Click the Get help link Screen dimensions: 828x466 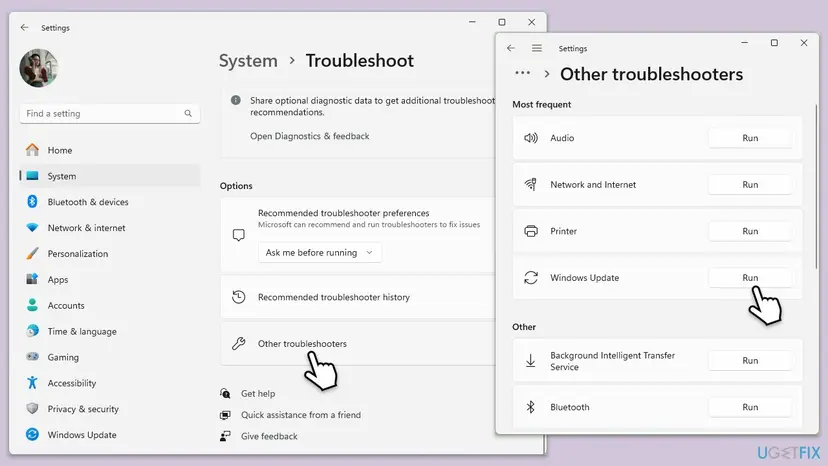[258, 394]
